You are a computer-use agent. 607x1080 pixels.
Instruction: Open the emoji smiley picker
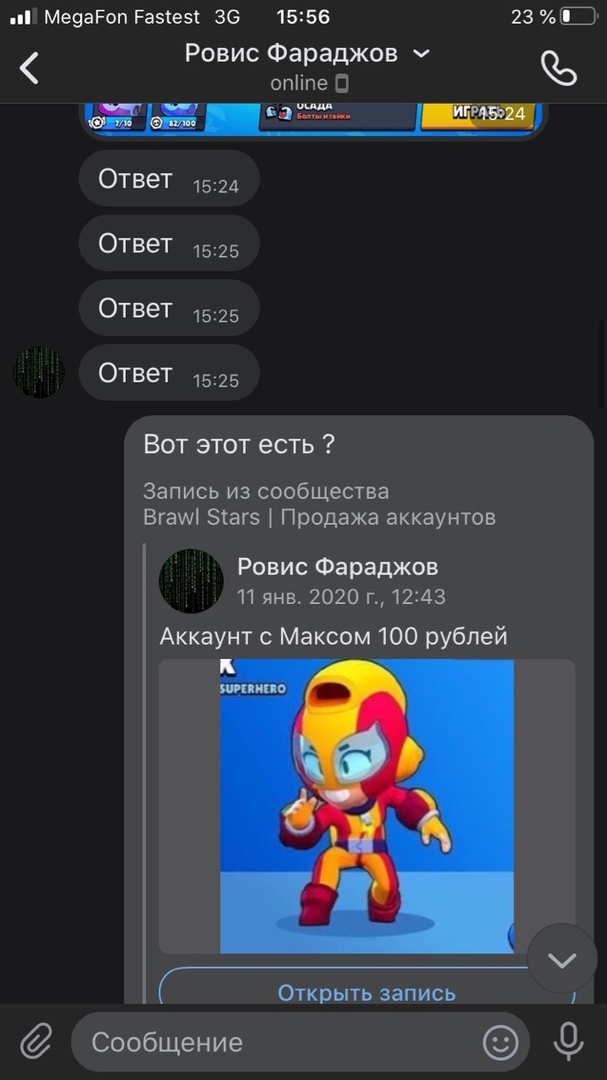point(500,1042)
